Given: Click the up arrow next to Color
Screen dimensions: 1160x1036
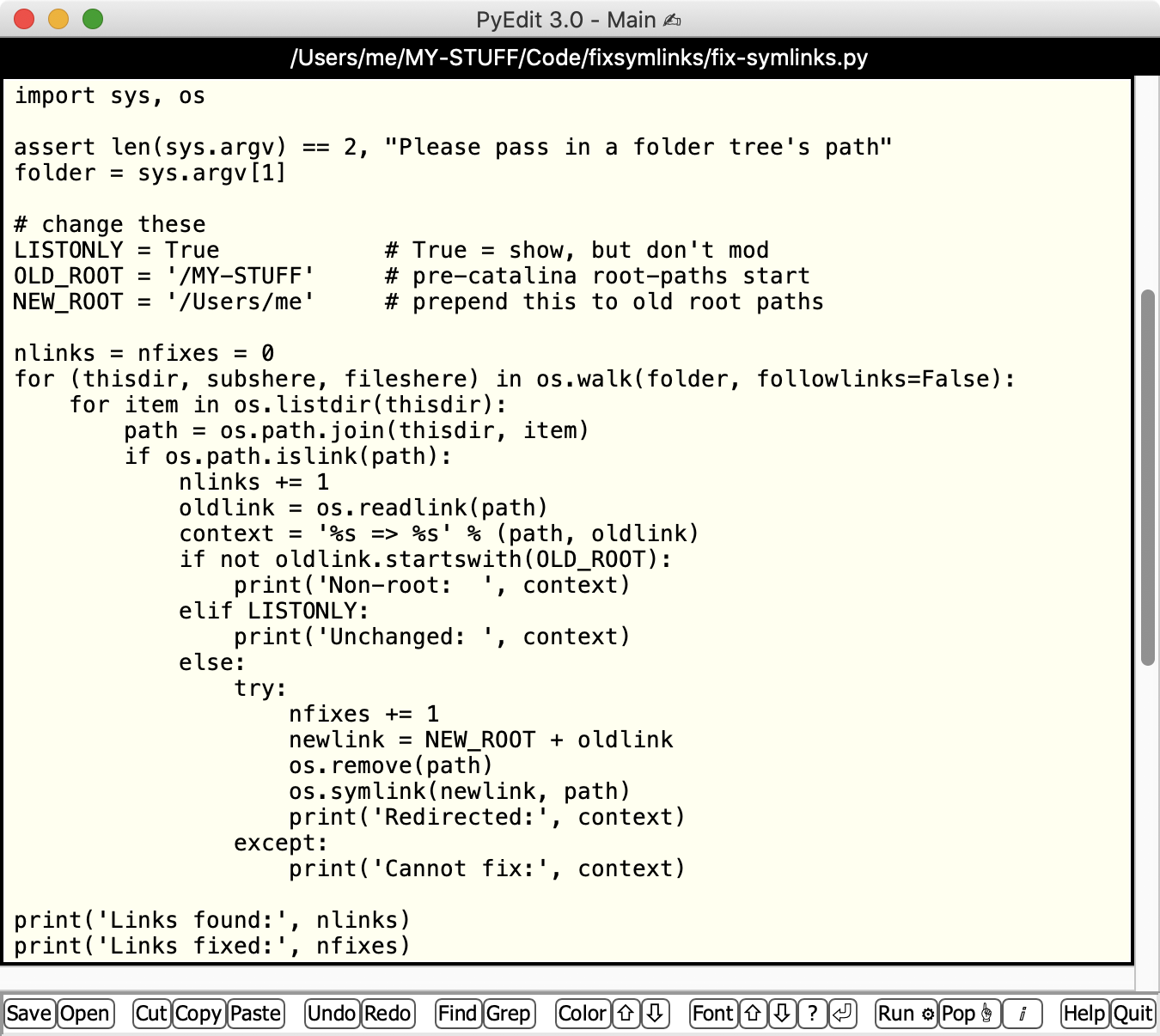Looking at the screenshot, I should click(x=626, y=1014).
